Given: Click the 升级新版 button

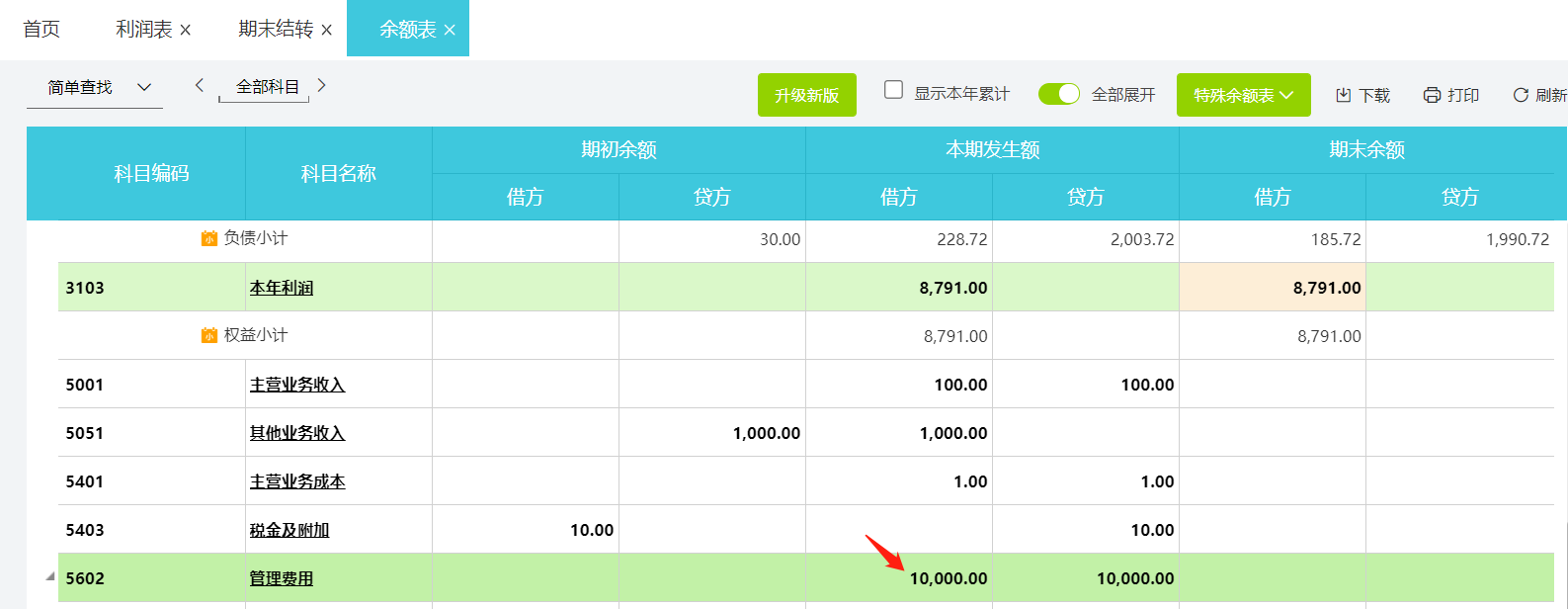Looking at the screenshot, I should (806, 95).
